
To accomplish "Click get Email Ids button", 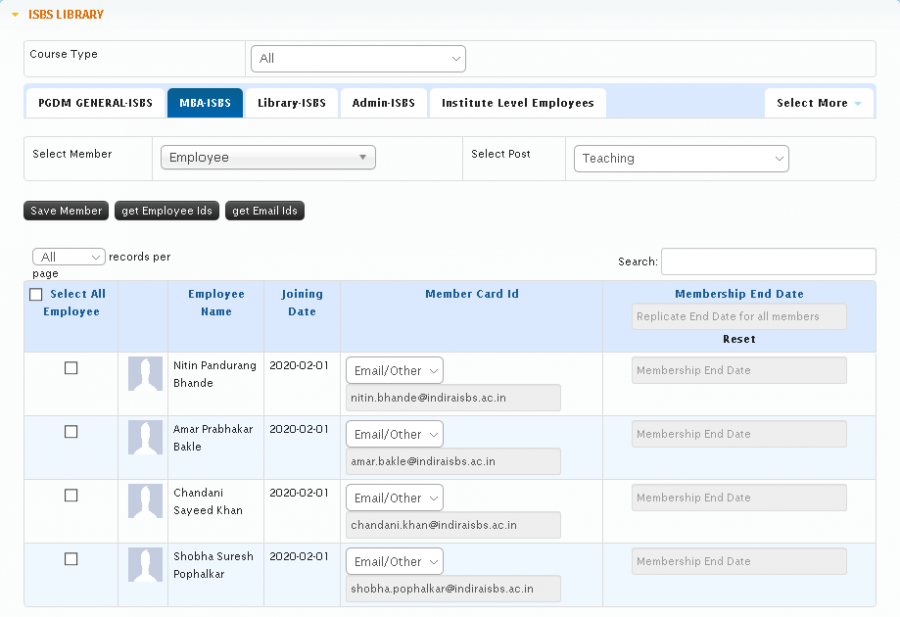I will (265, 211).
